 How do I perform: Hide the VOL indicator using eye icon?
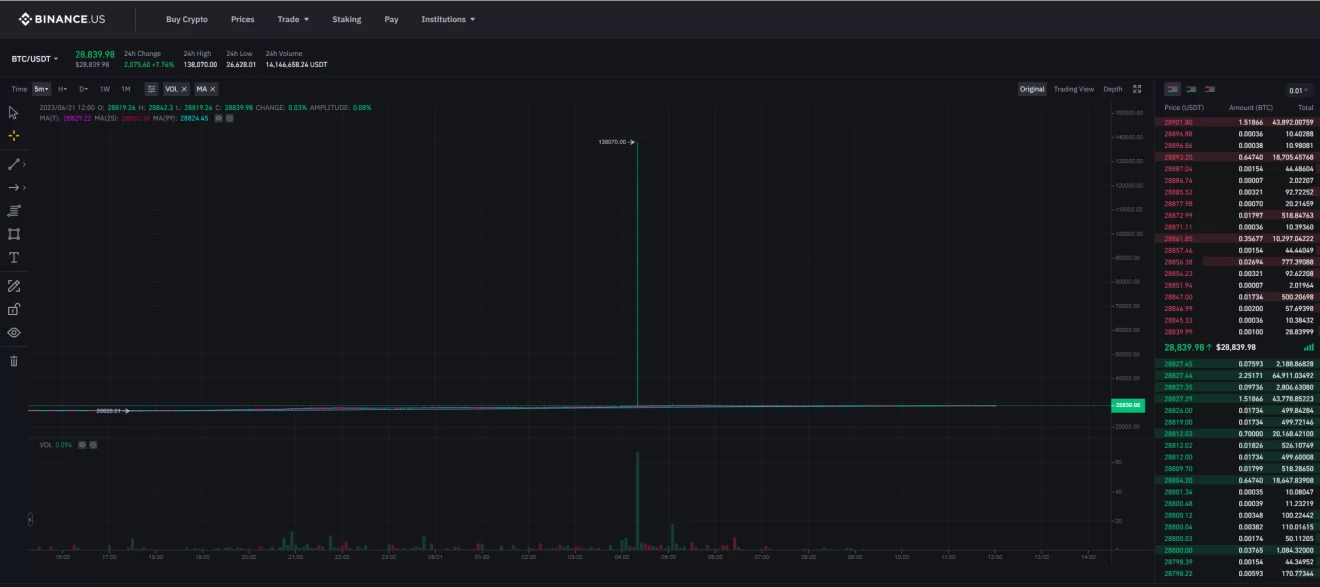pyautogui.click(x=82, y=444)
